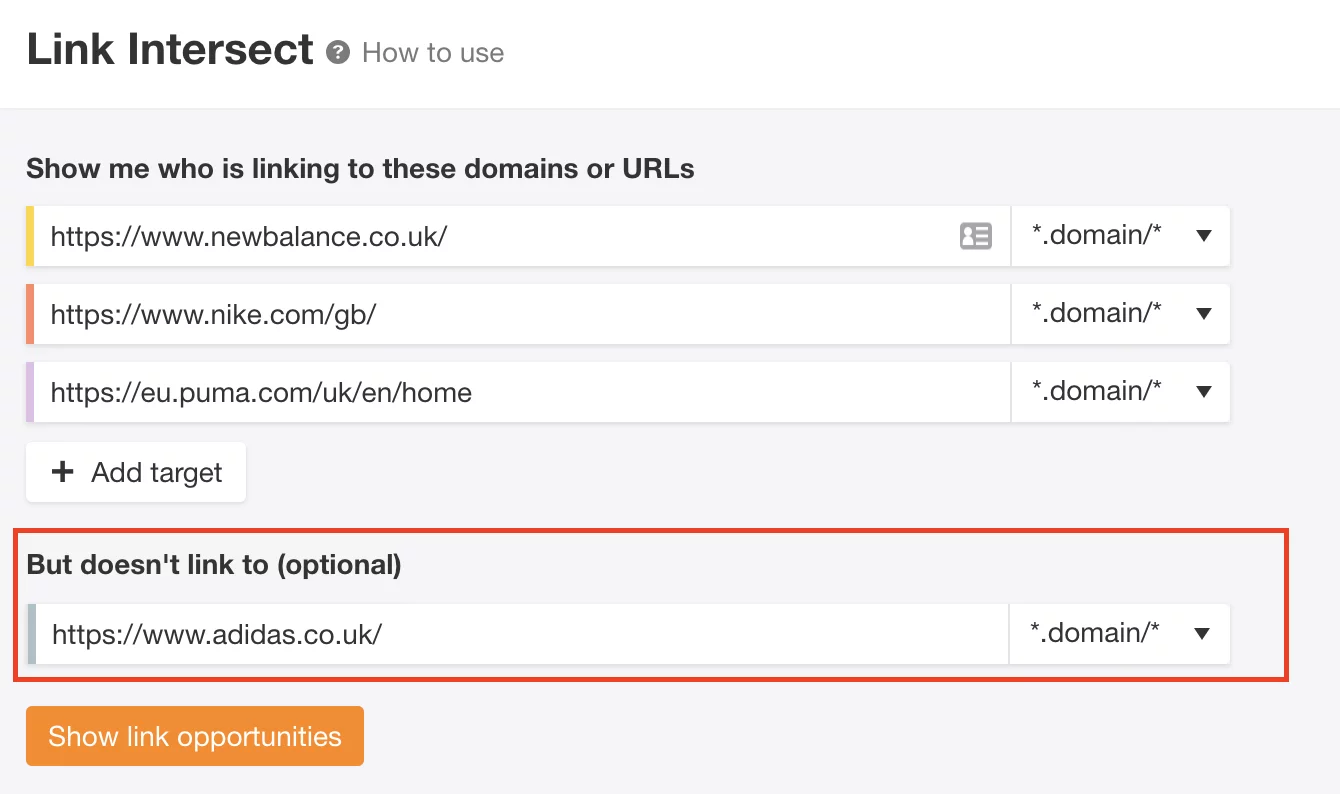
Task: Click the yellow color bar beside newbalance input
Action: tap(31, 236)
